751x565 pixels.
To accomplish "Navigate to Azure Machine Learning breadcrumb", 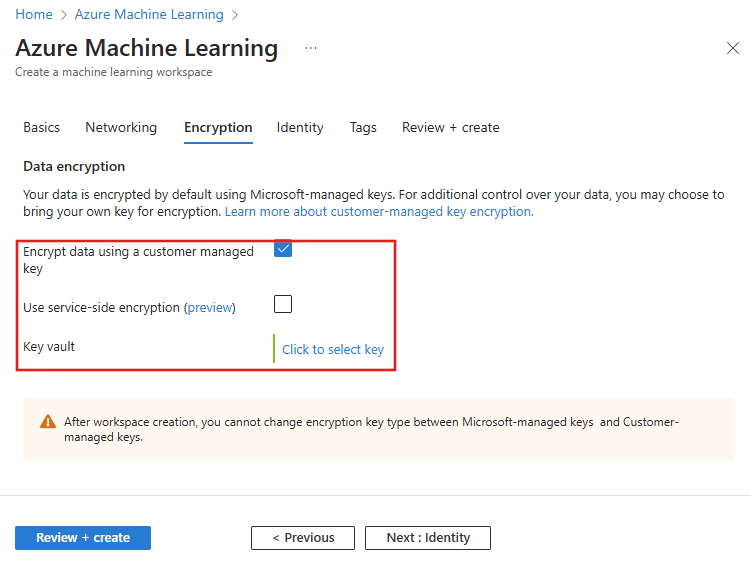I will (149, 15).
